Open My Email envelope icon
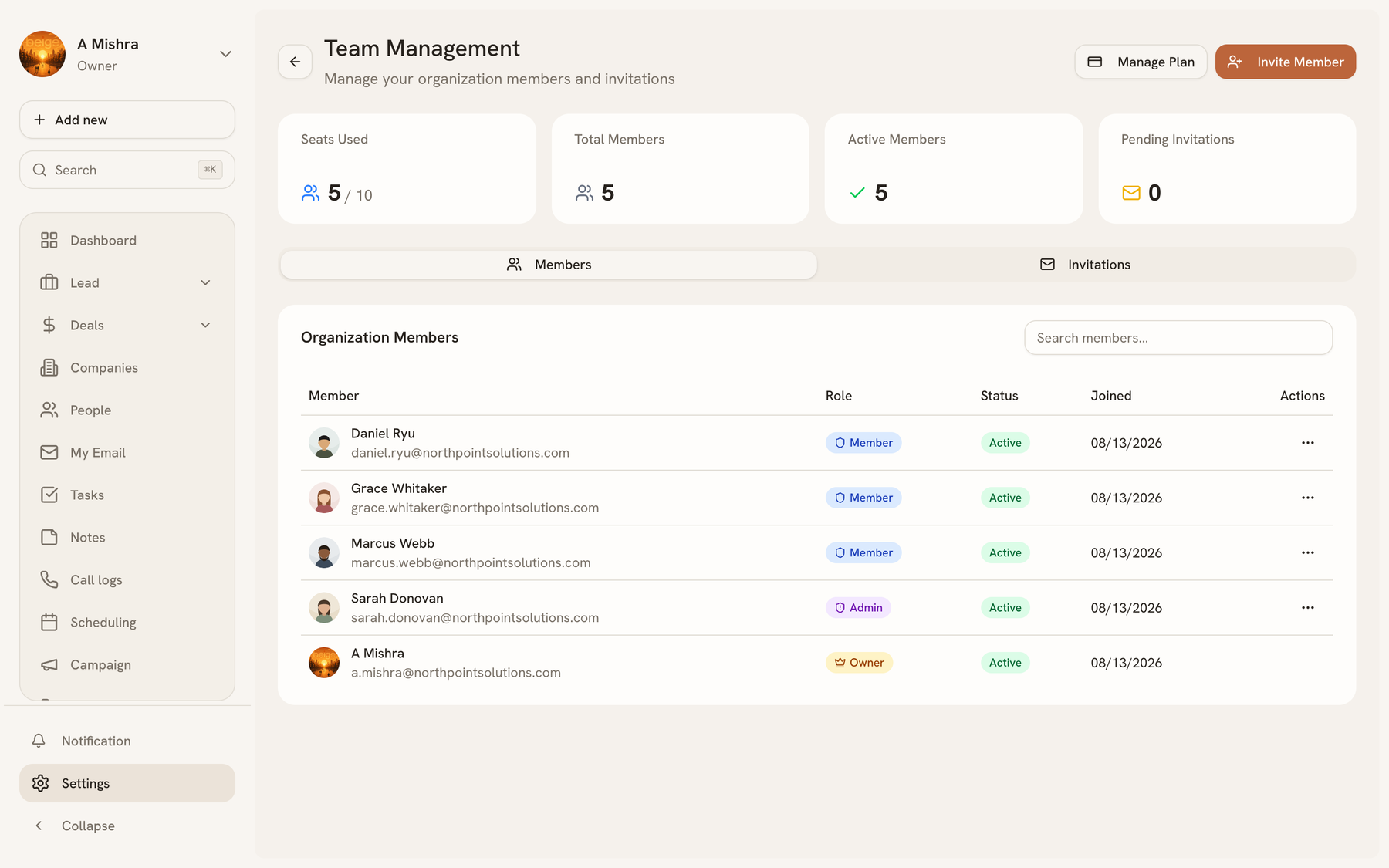 click(49, 452)
